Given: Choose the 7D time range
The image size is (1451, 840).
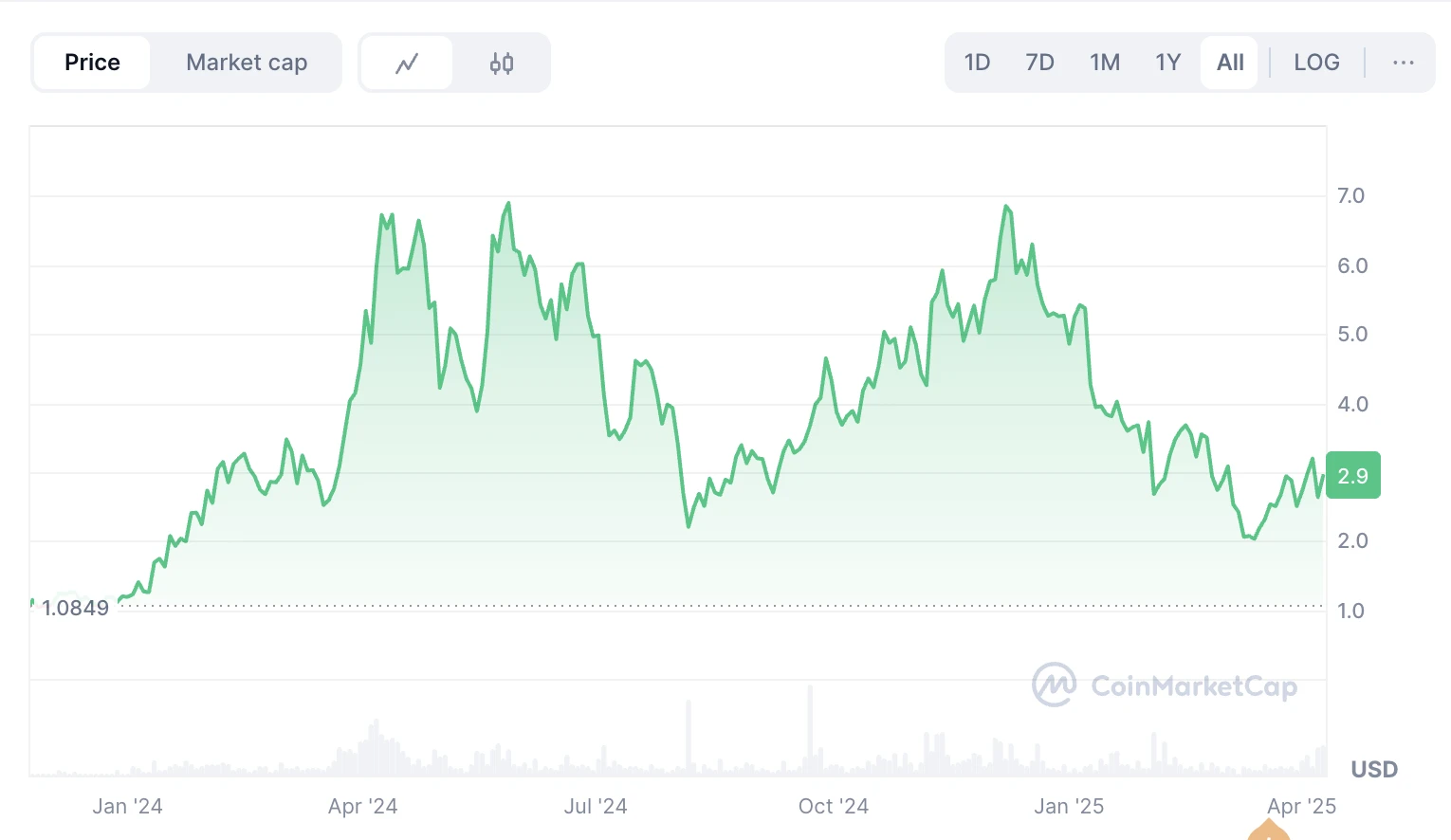Looking at the screenshot, I should coord(1039,63).
